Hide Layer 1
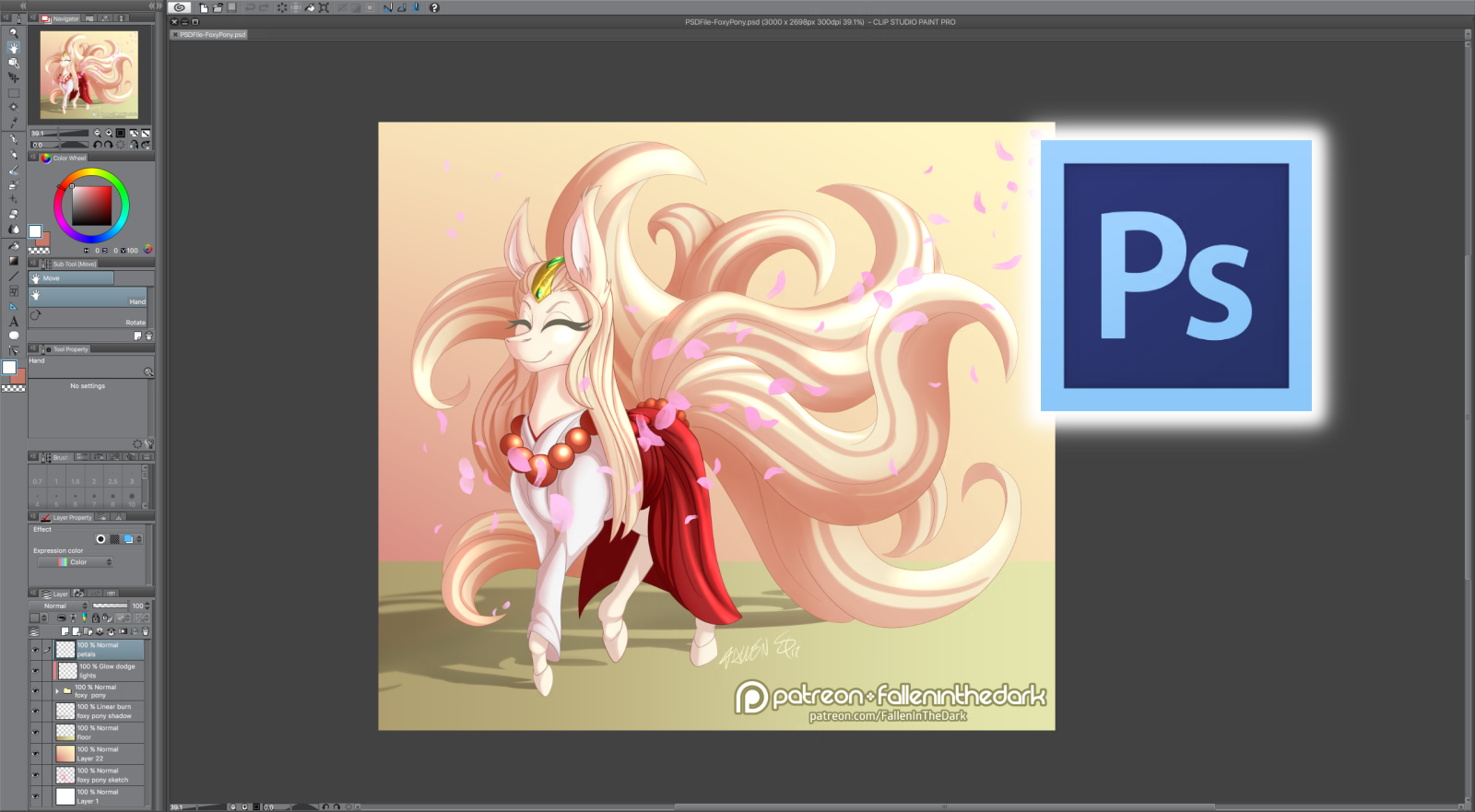 pos(36,795)
